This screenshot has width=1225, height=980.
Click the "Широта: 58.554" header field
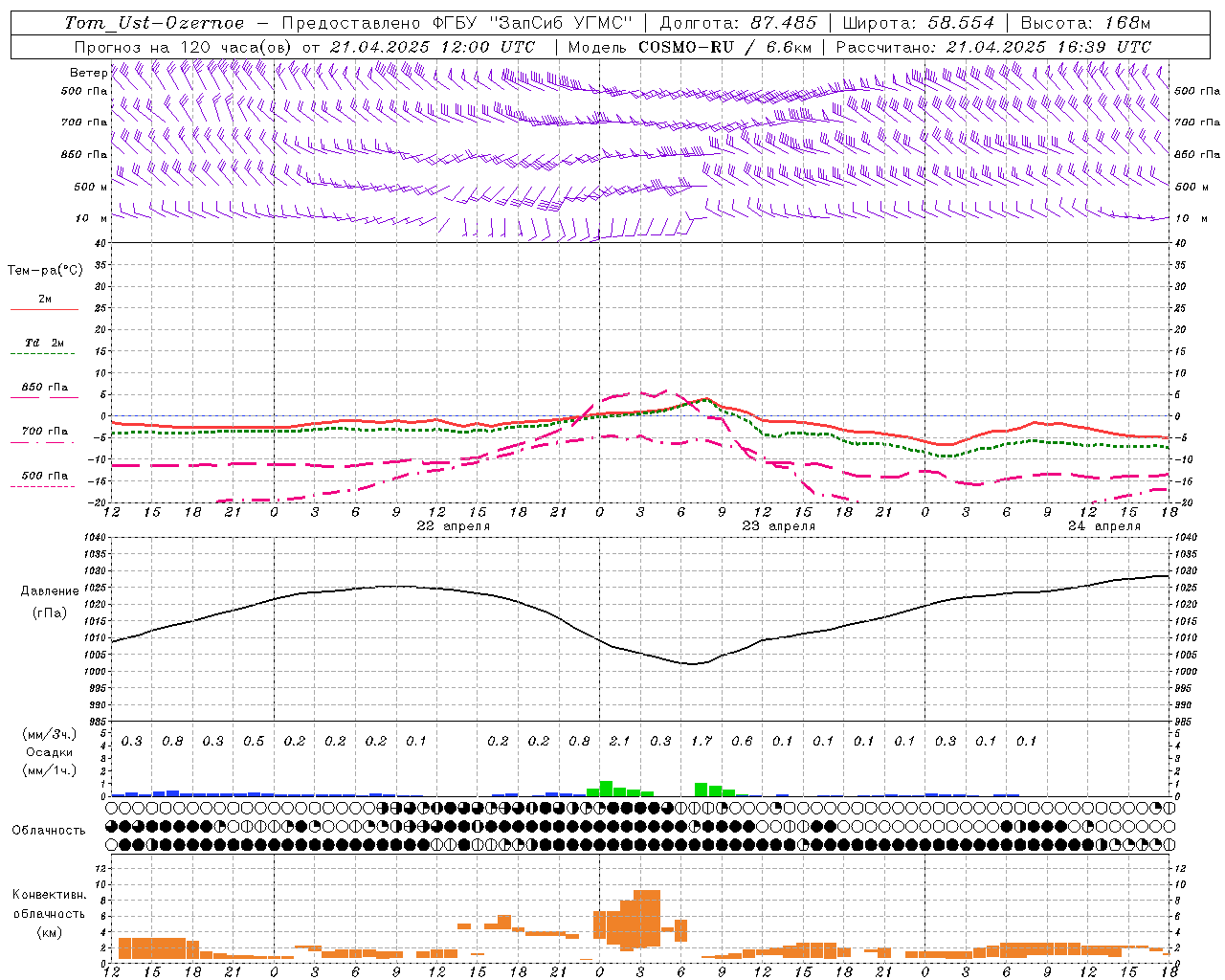(x=918, y=23)
